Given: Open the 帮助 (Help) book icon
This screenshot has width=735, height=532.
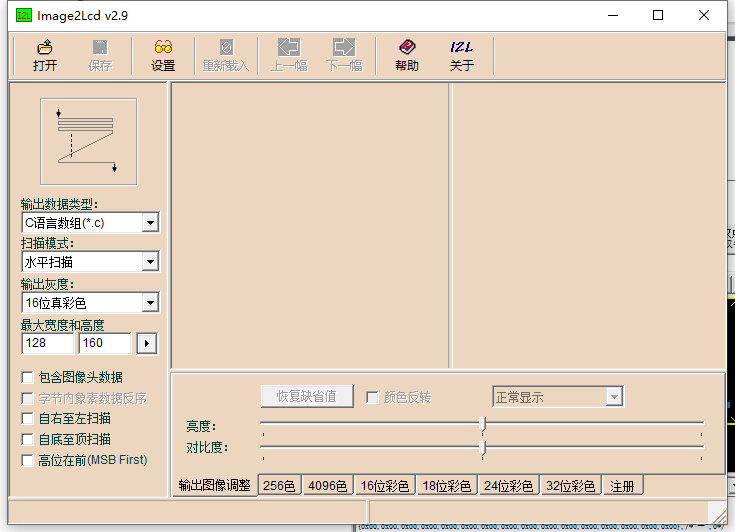Looking at the screenshot, I should pos(407,47).
